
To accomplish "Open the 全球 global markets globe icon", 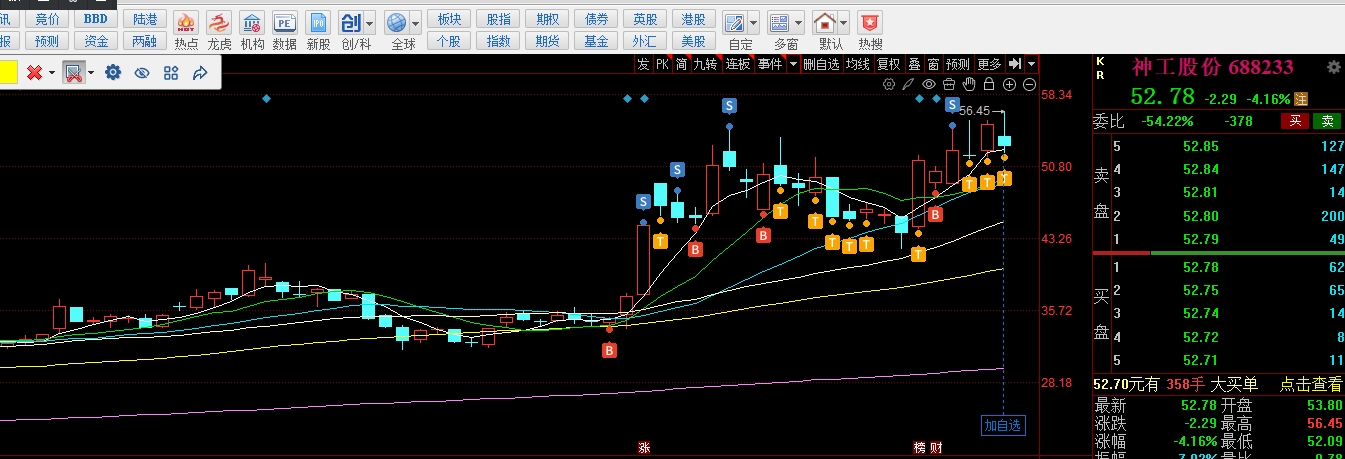I will pos(397,22).
